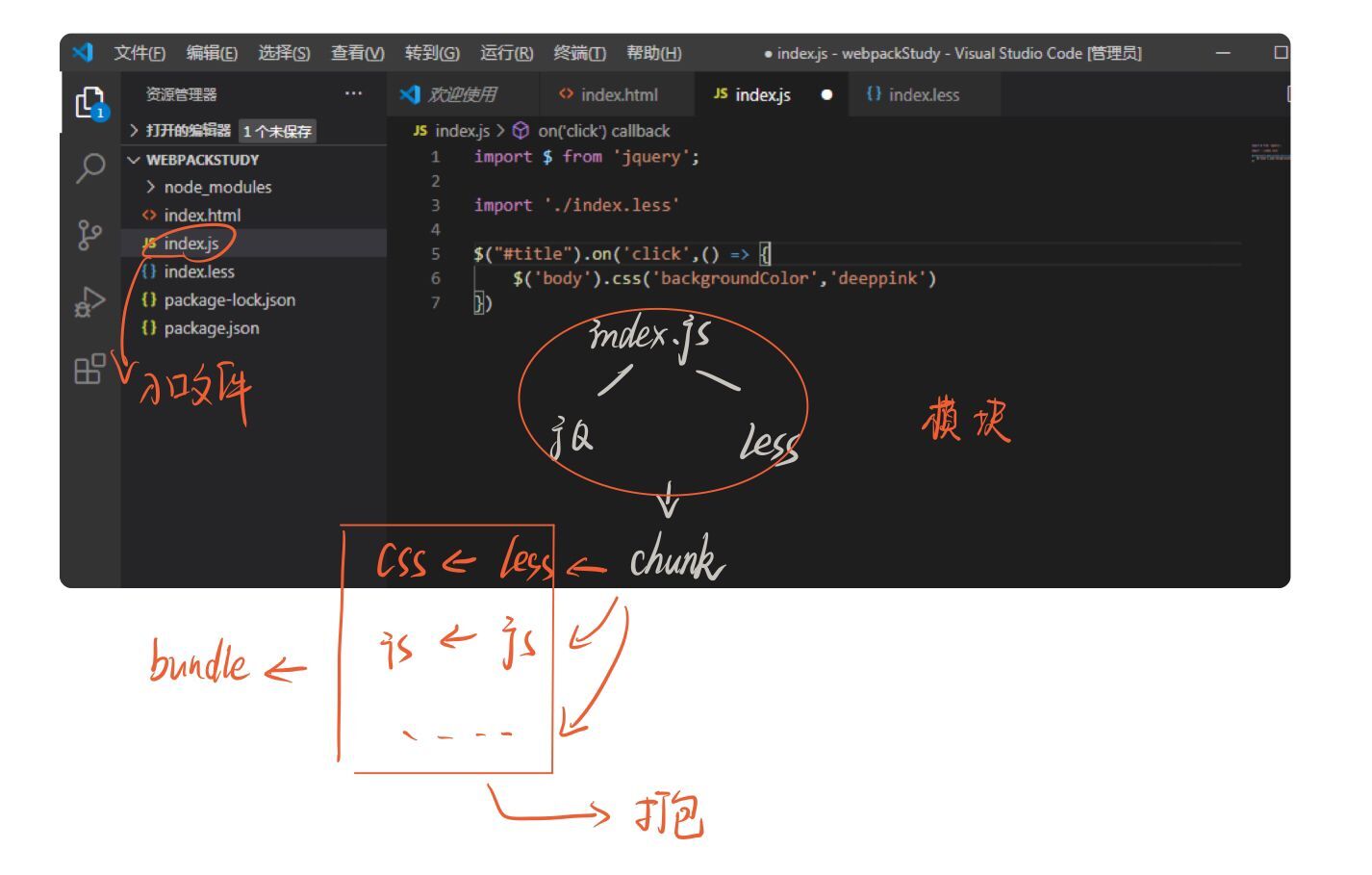Click the VS Code logo icon in the title bar

click(84, 54)
